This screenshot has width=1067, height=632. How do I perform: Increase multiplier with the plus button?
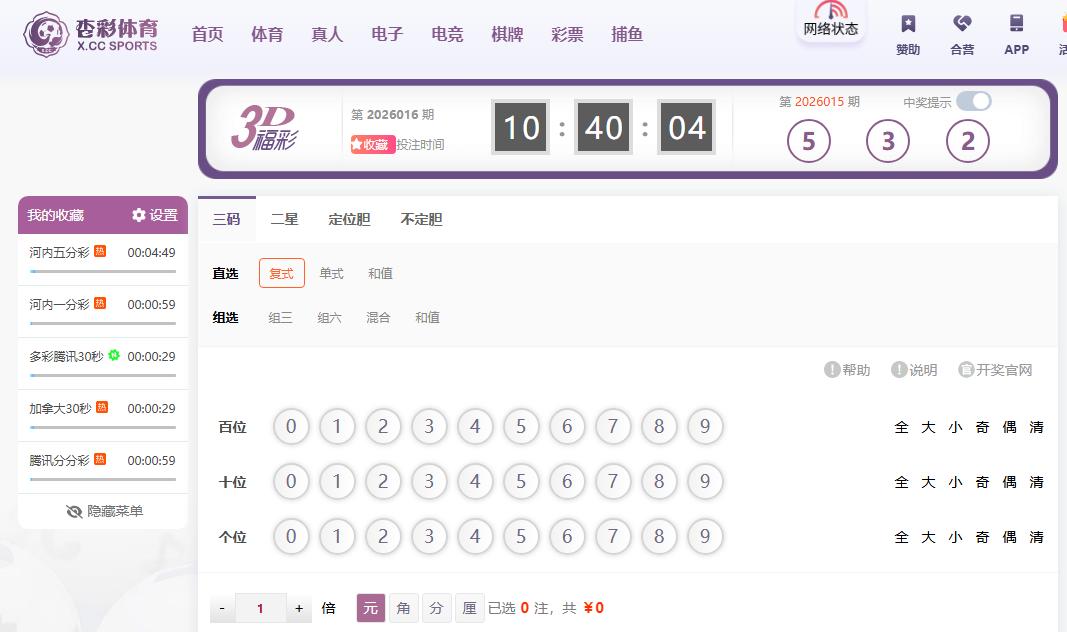click(298, 608)
